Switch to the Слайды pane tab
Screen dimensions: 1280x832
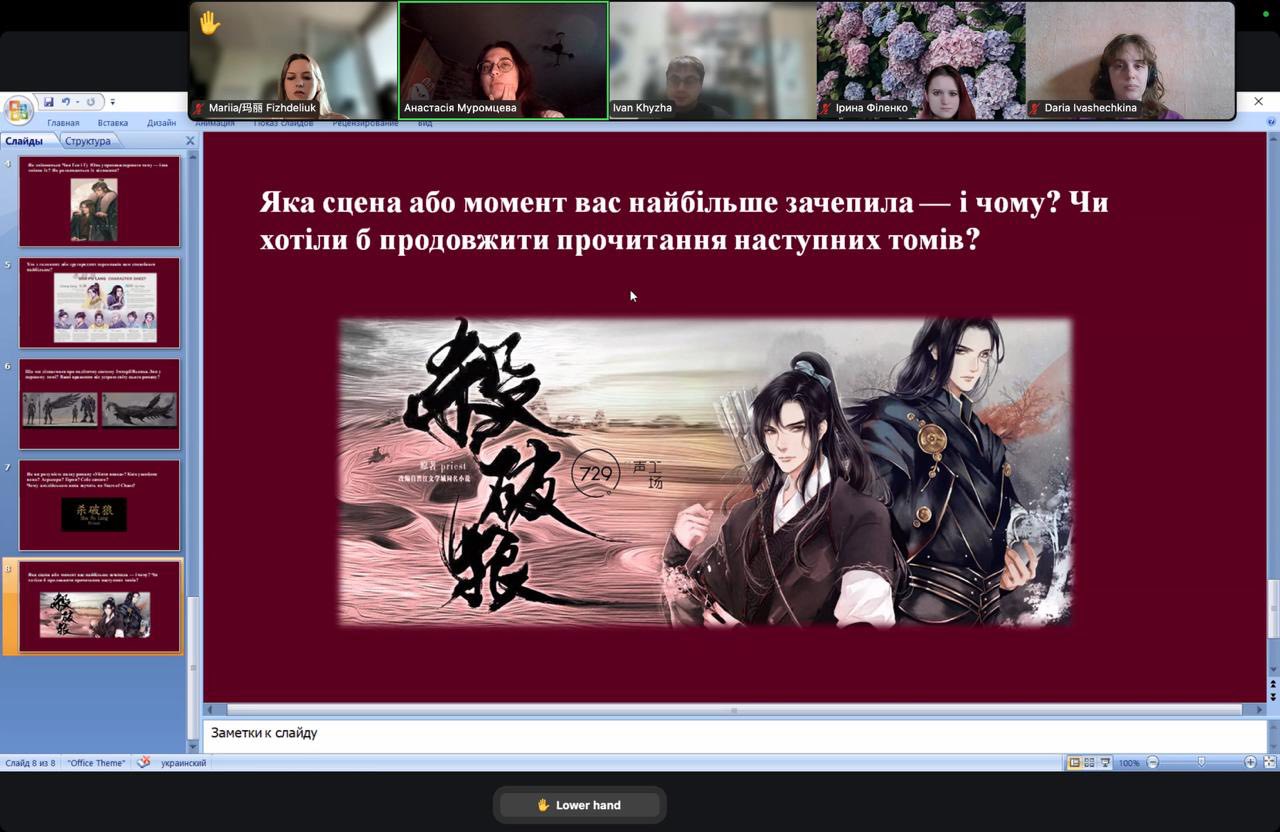point(24,141)
